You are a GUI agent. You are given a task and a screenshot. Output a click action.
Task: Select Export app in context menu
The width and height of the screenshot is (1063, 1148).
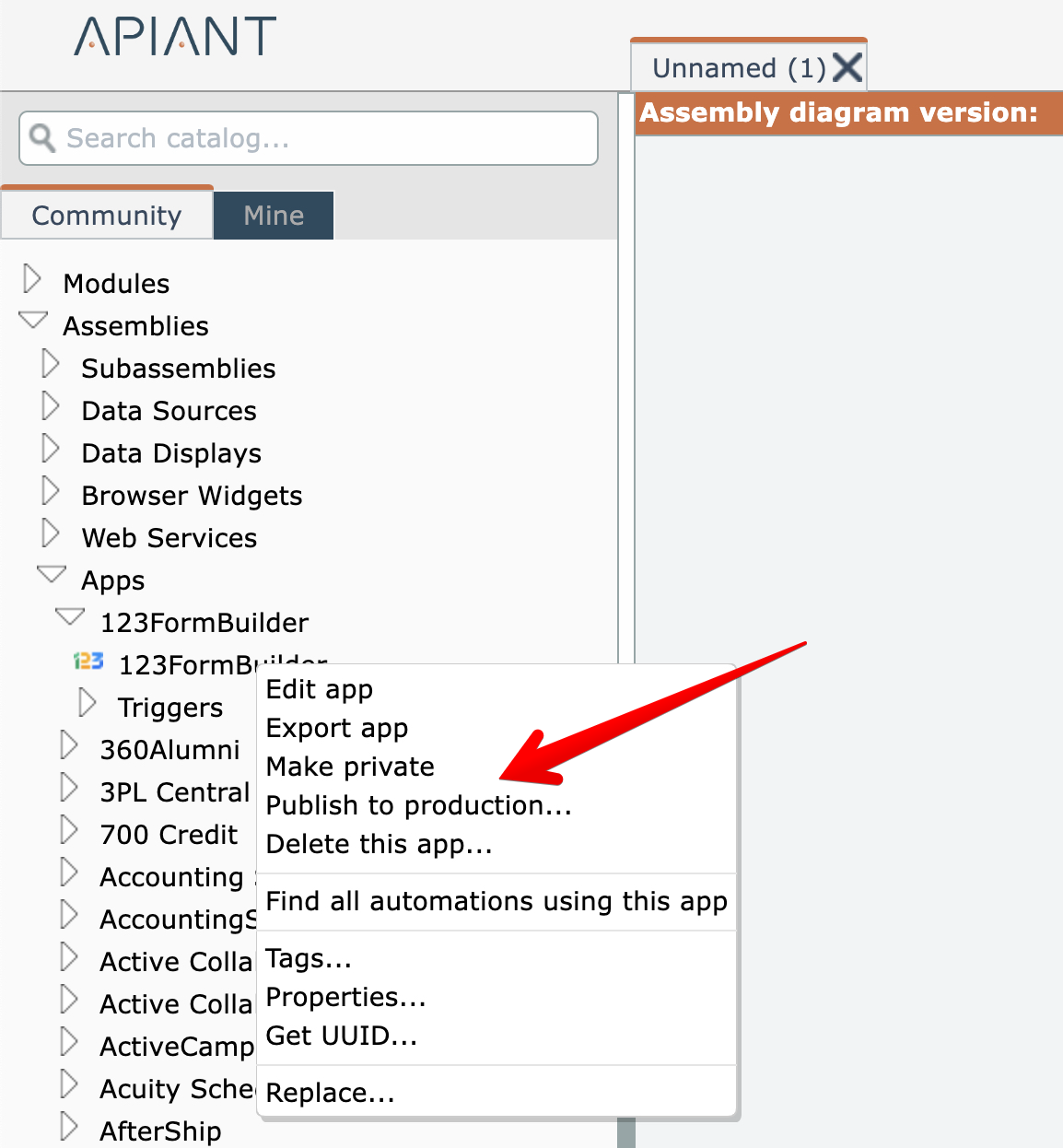pos(336,728)
